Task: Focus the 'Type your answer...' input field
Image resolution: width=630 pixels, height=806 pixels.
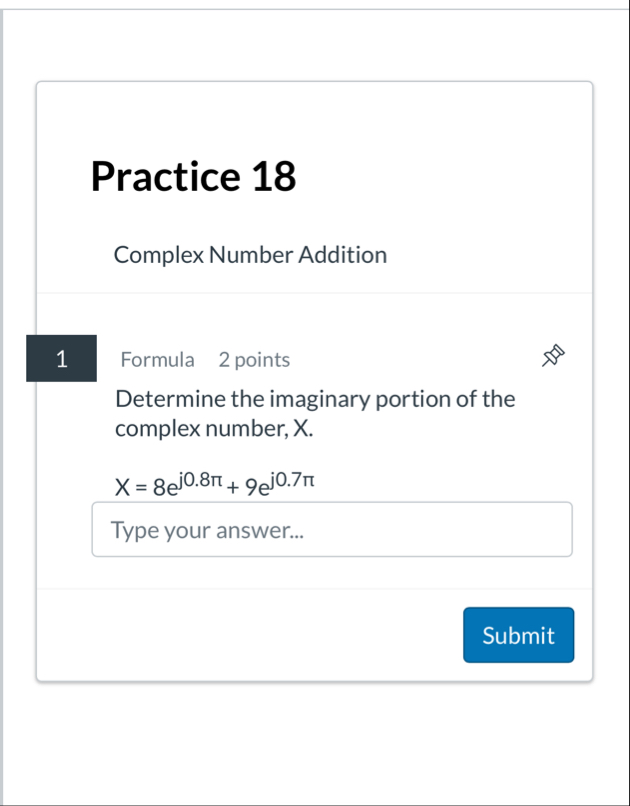Action: pyautogui.click(x=332, y=529)
